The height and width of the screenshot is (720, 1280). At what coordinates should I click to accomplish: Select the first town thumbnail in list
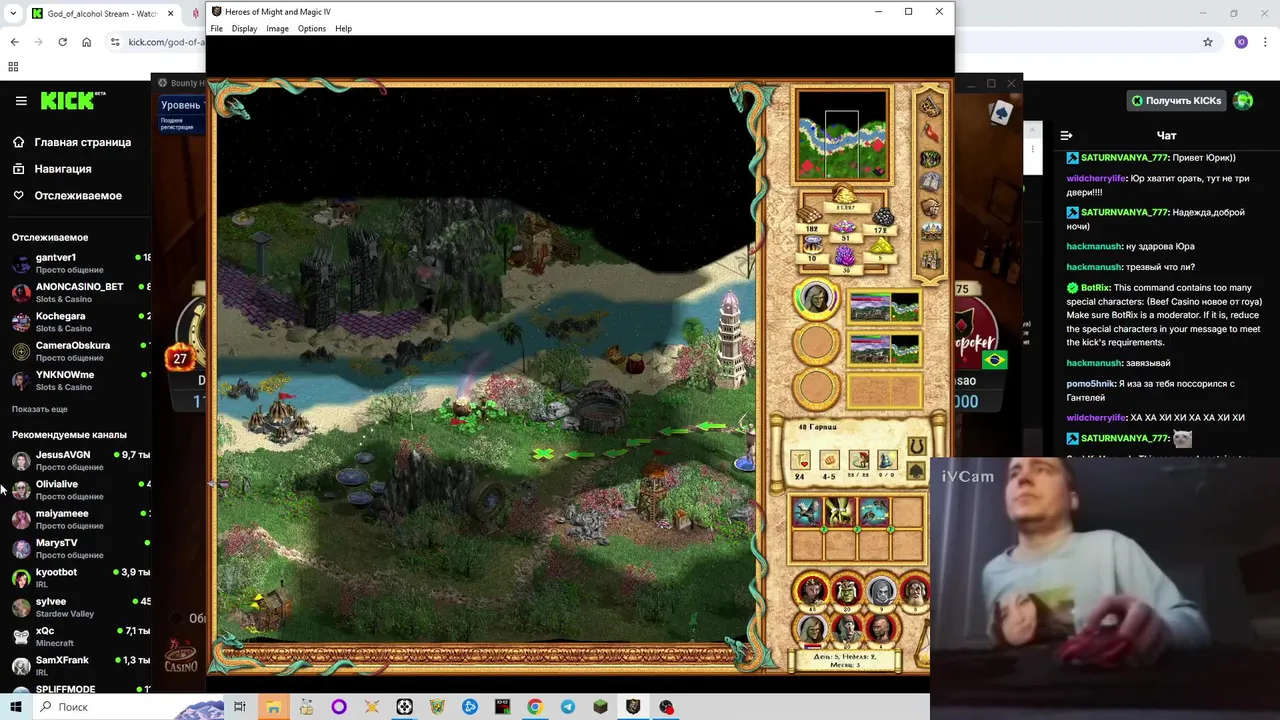click(884, 306)
